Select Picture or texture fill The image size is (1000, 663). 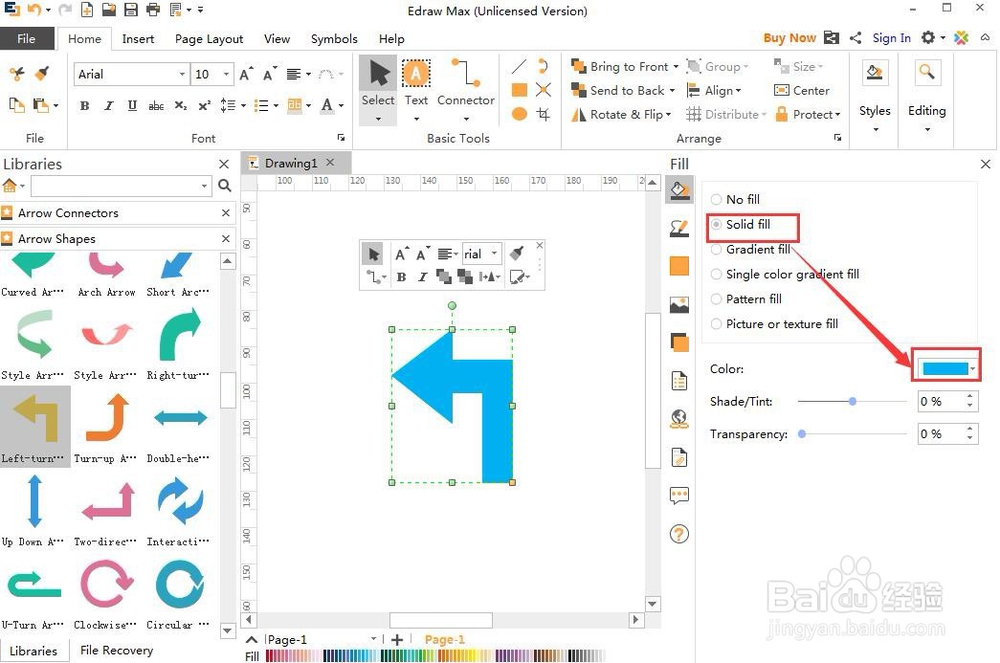click(774, 324)
